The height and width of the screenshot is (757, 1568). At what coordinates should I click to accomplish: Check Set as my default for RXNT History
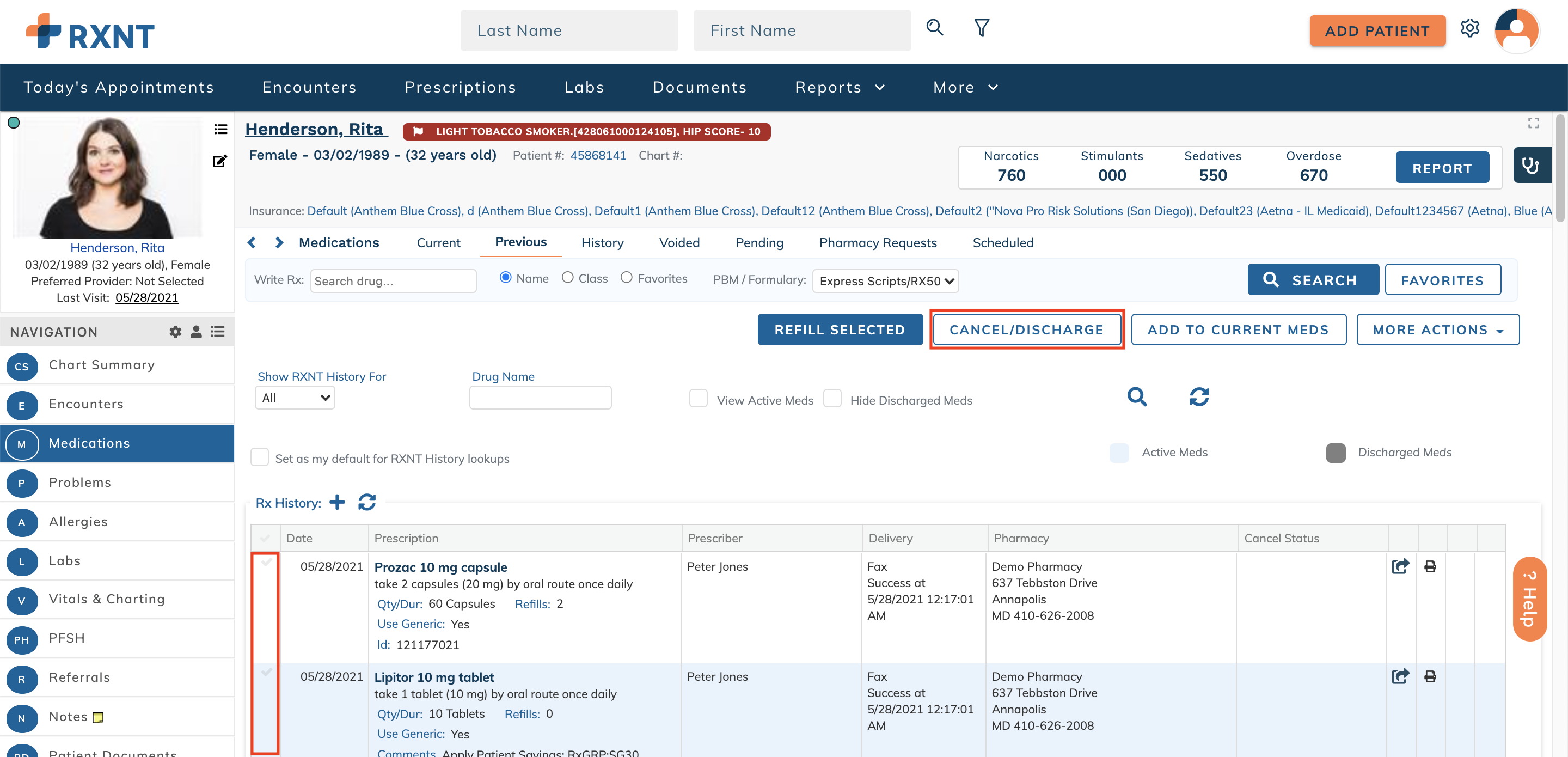[x=260, y=457]
